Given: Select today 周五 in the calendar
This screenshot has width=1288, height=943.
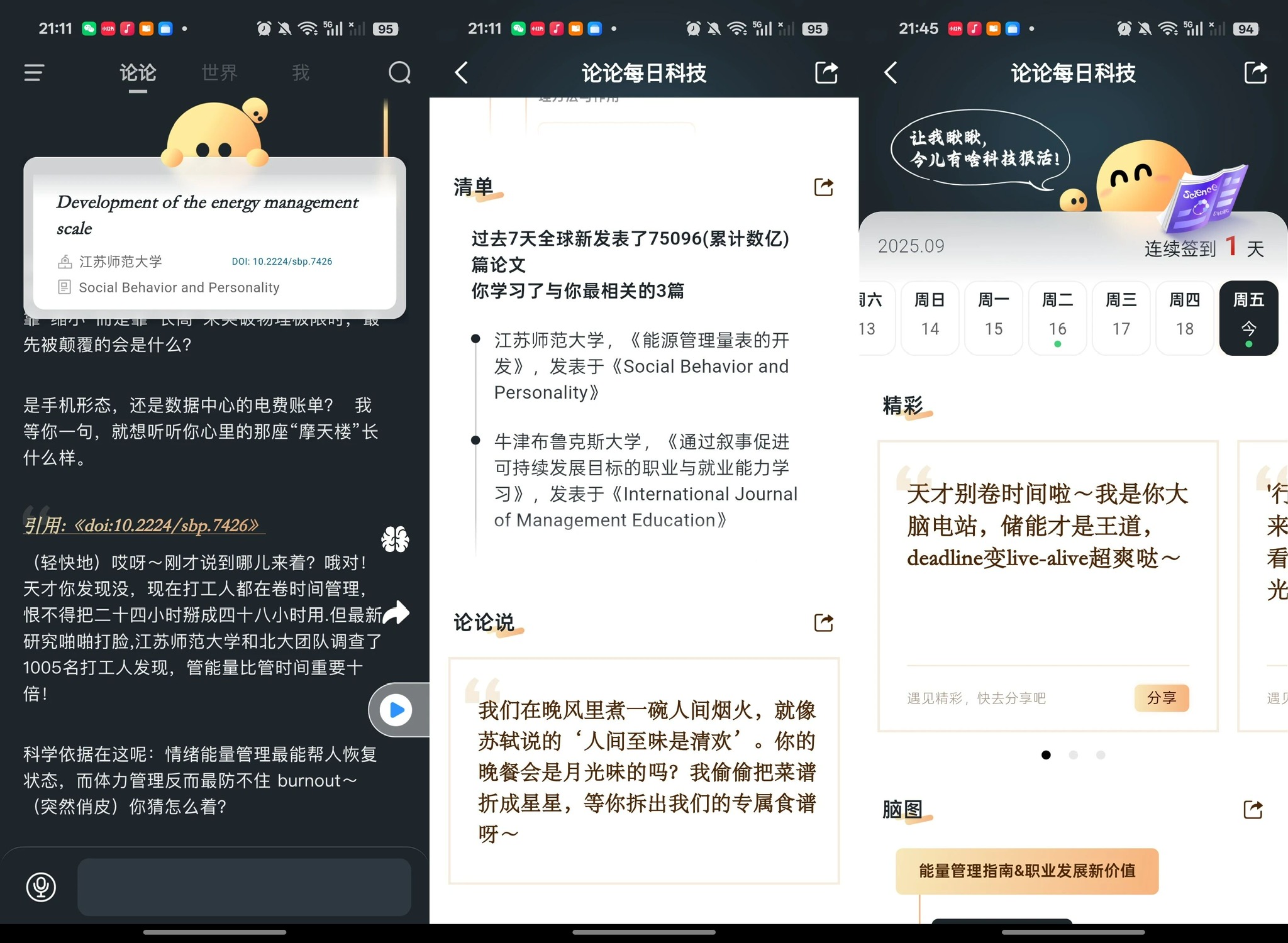Looking at the screenshot, I should 1248,317.
